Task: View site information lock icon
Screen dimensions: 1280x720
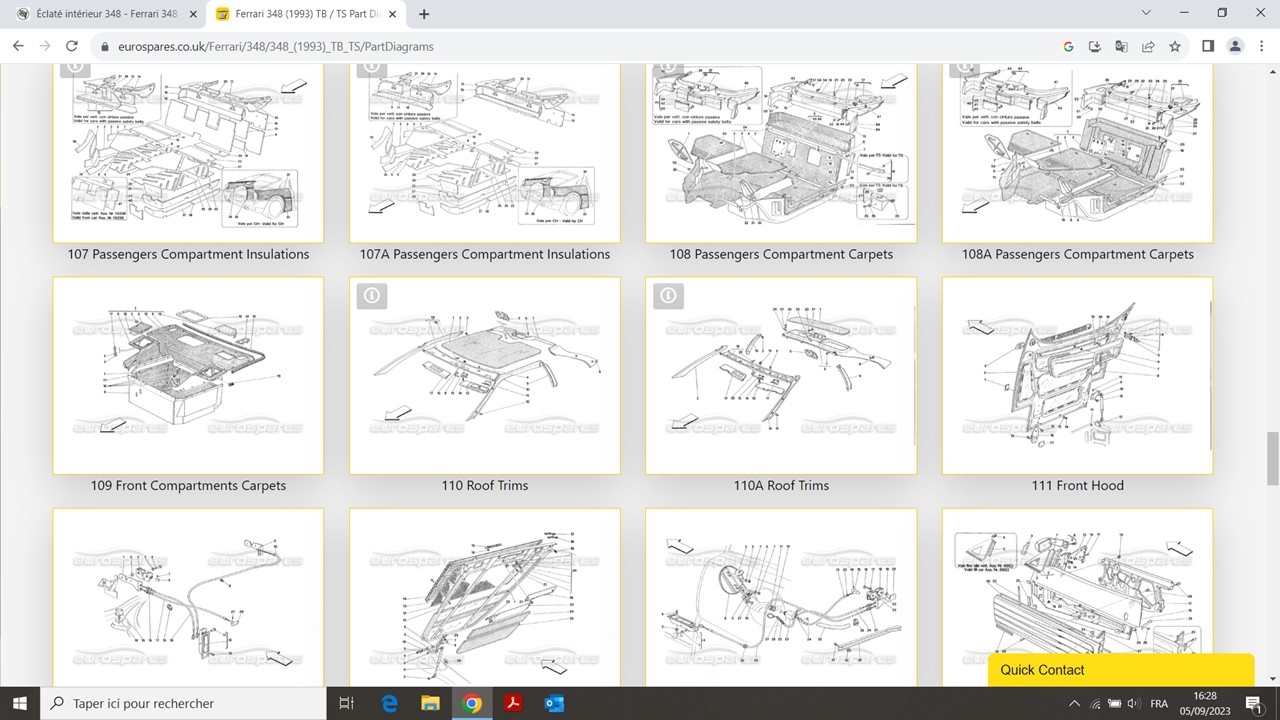Action: coord(104,46)
